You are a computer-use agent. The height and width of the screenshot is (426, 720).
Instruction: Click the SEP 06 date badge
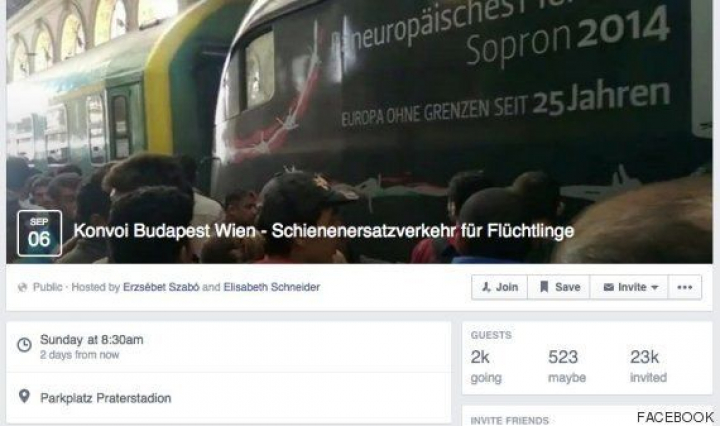pos(39,233)
